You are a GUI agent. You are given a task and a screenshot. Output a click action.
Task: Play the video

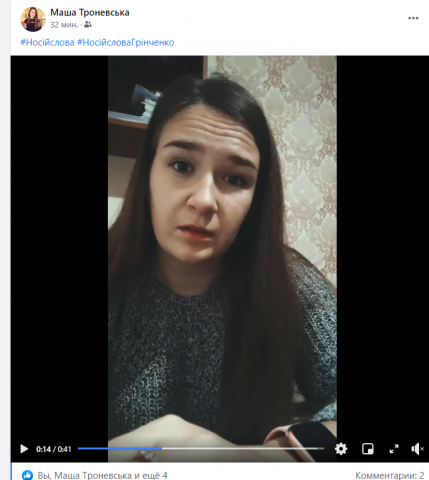(x=24, y=449)
